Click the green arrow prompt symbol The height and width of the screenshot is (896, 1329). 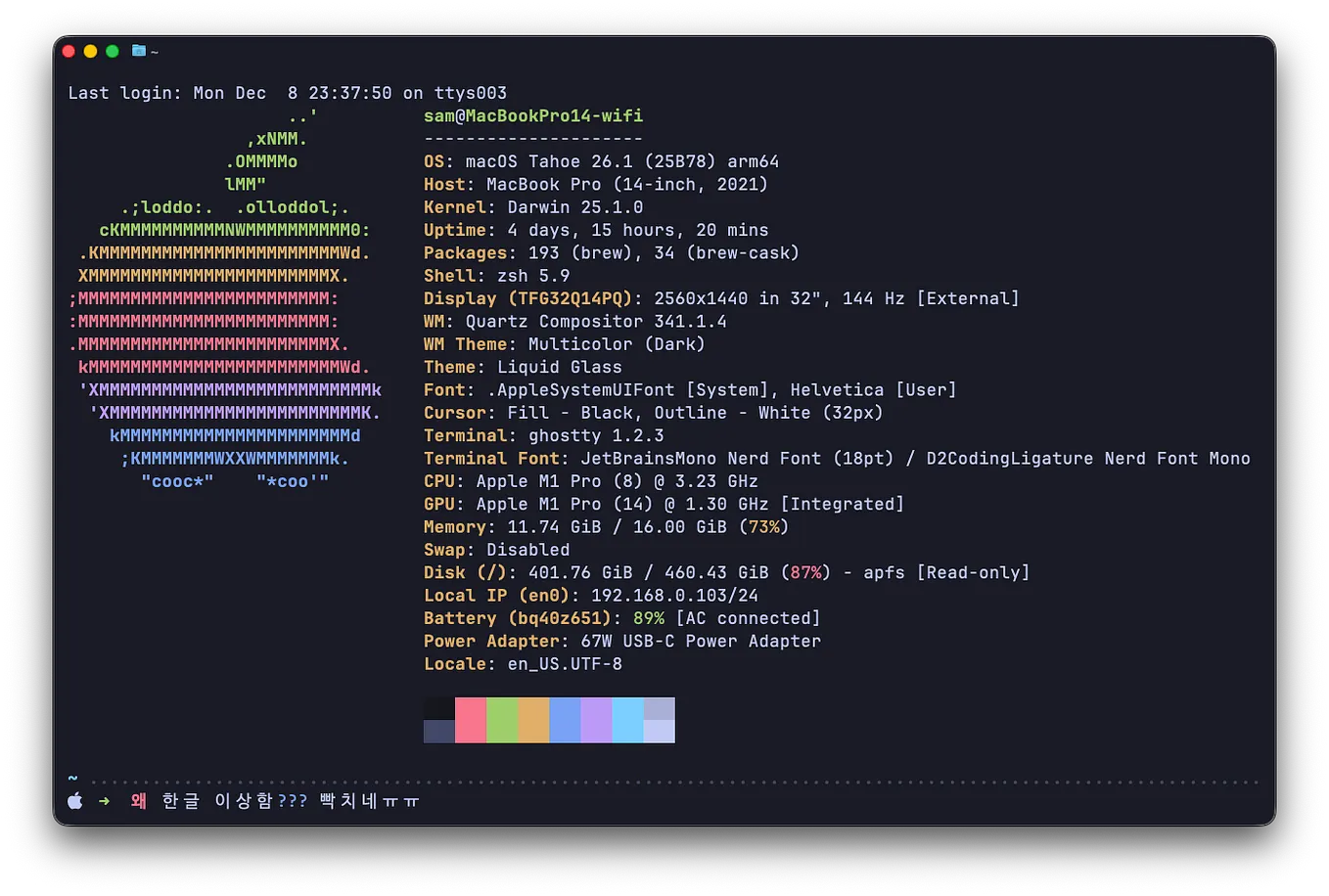105,801
